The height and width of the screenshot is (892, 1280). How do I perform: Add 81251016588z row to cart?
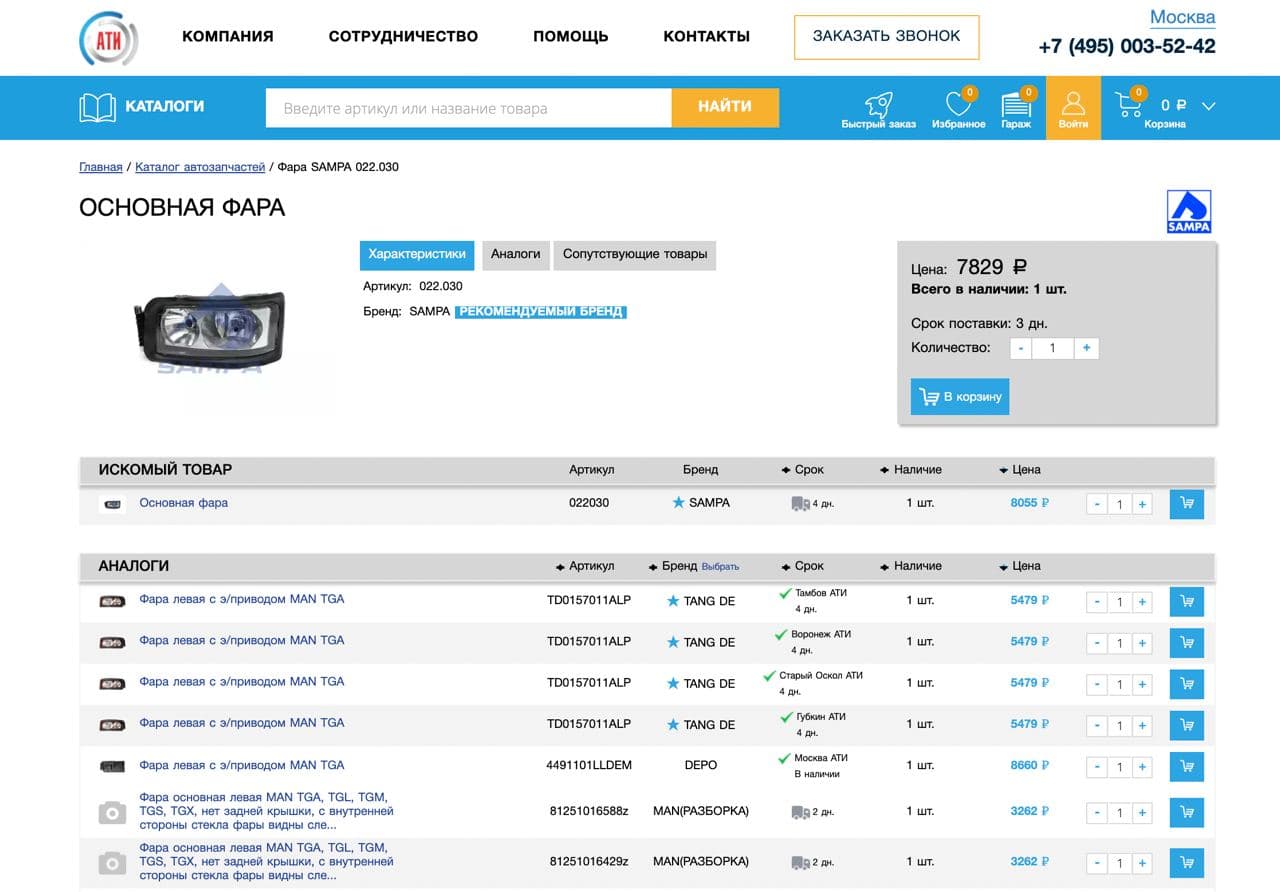(1187, 812)
